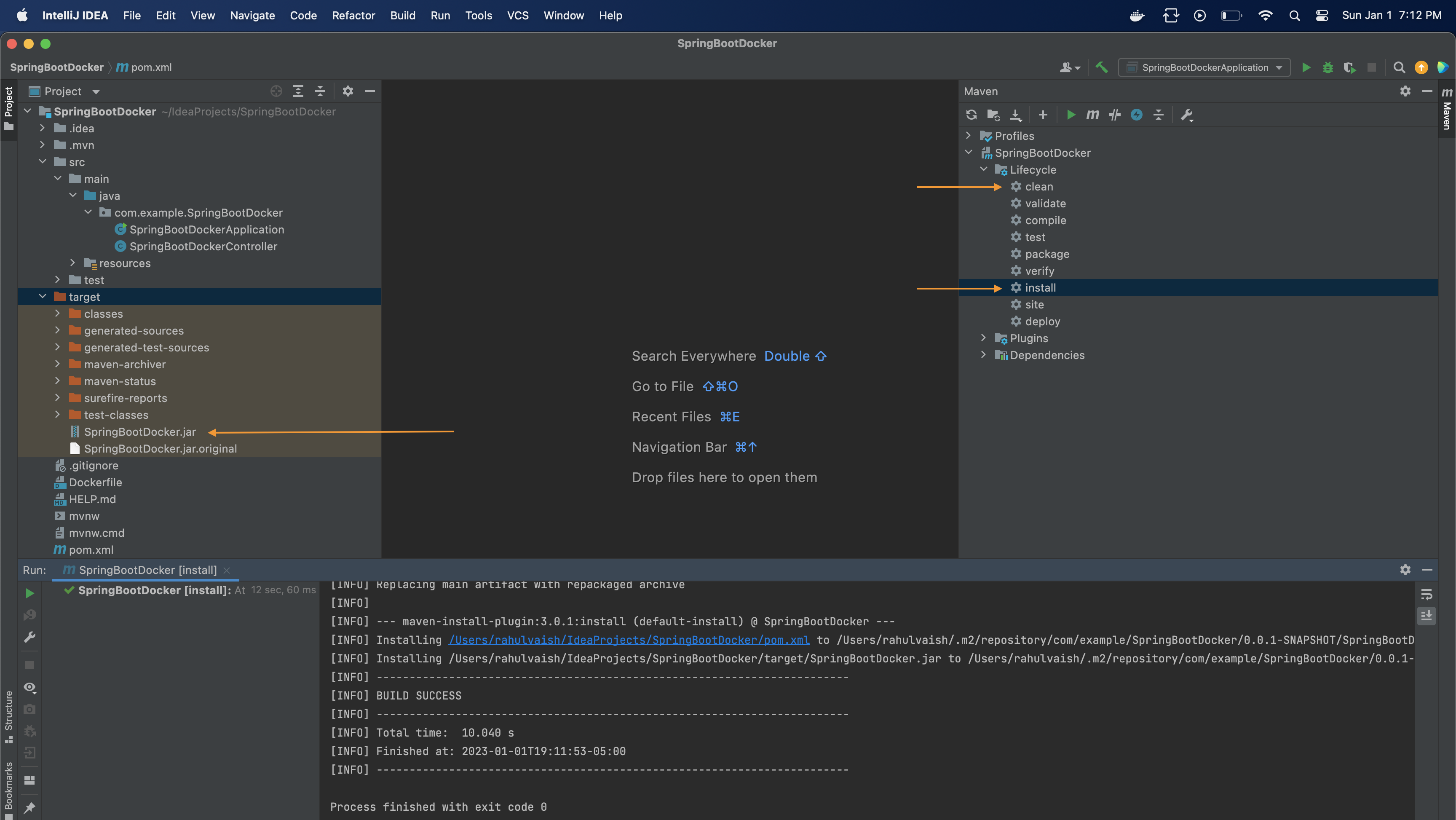Click the Search Everywhere magnifier in toolbar
1456x820 pixels.
coord(1400,67)
